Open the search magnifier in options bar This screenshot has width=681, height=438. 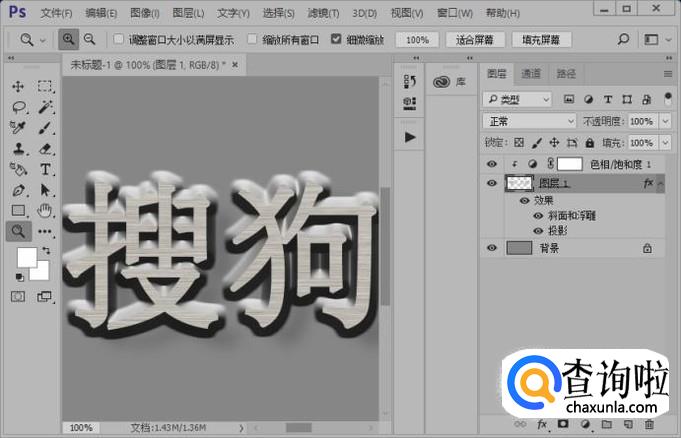(x=623, y=40)
